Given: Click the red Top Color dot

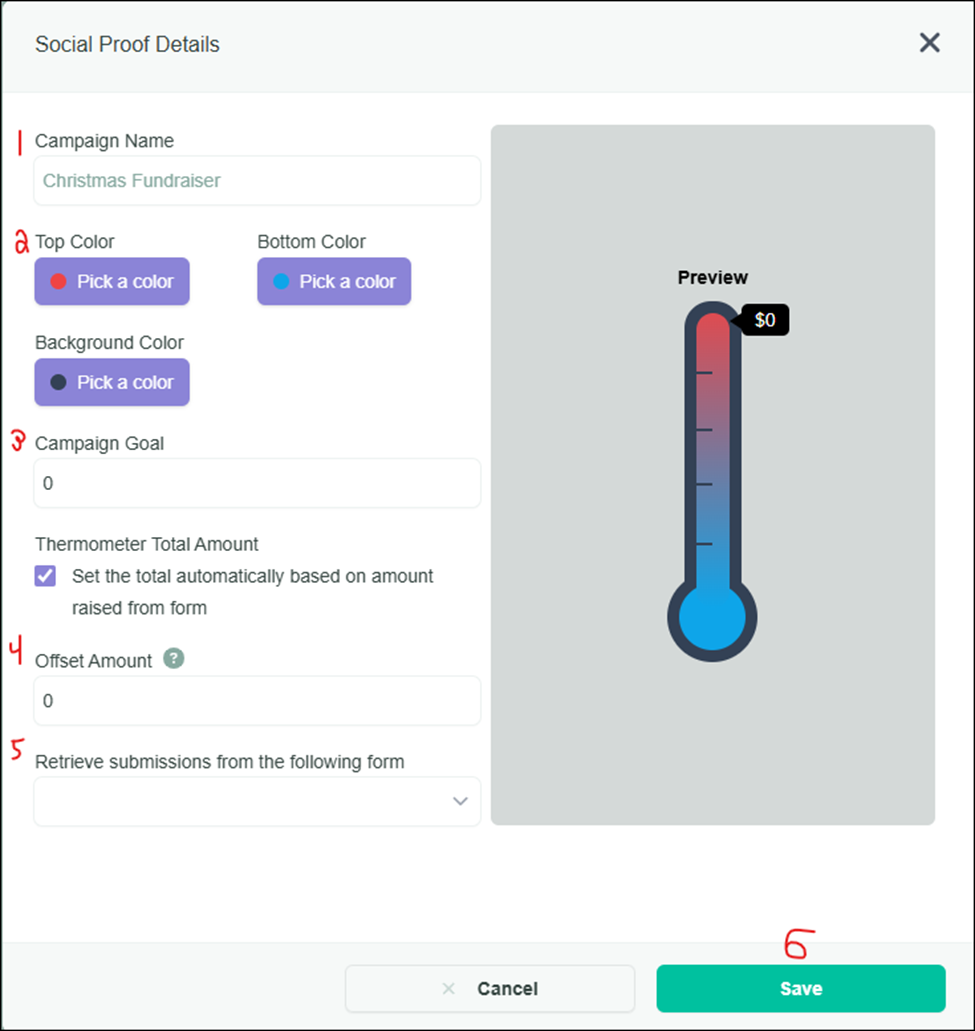Looking at the screenshot, I should click(x=58, y=282).
